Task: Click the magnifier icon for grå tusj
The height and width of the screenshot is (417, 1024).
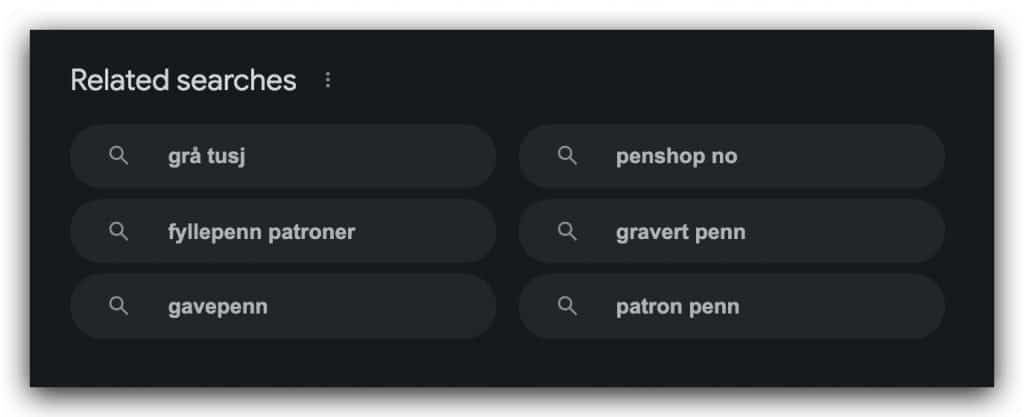Action: click(x=118, y=156)
